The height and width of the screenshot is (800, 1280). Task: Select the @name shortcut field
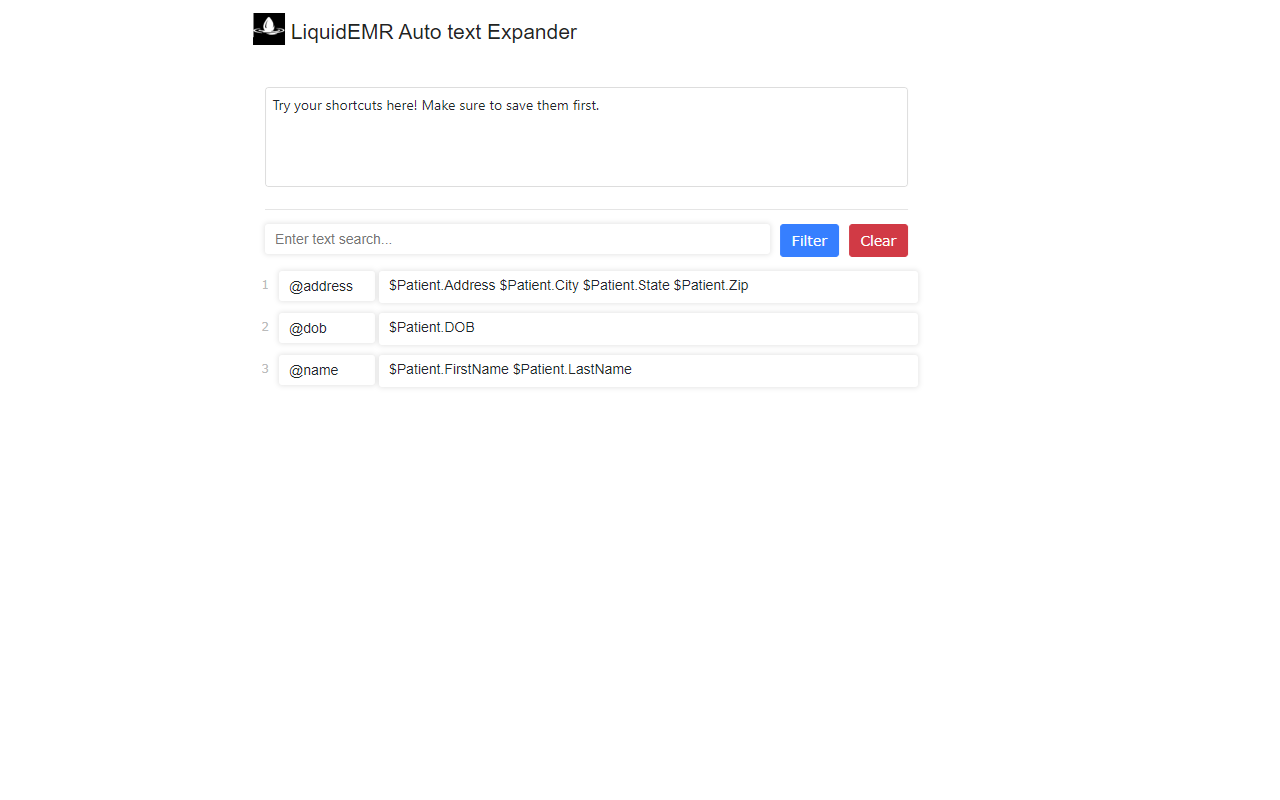click(326, 370)
